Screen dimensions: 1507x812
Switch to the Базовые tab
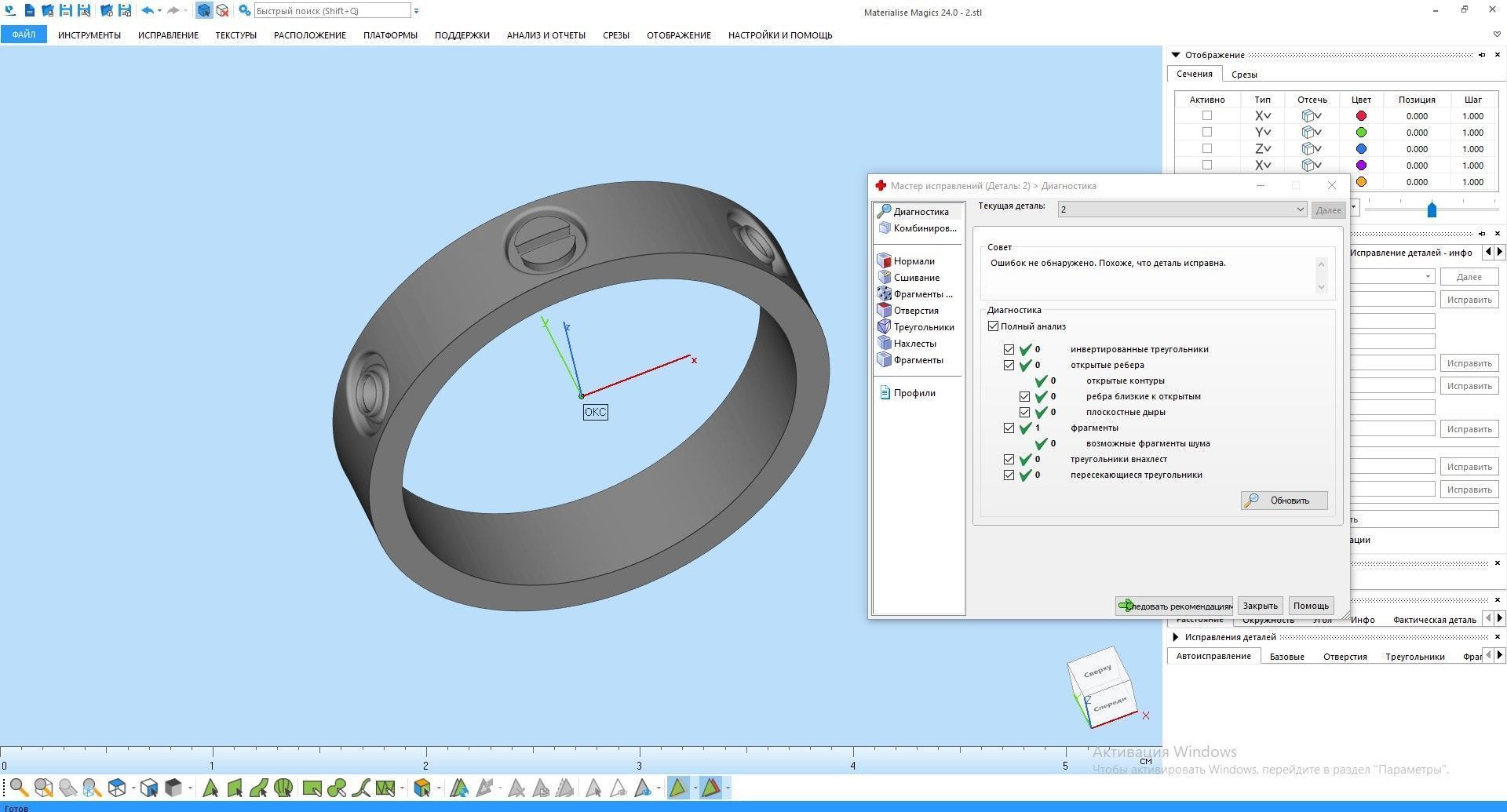point(1286,657)
